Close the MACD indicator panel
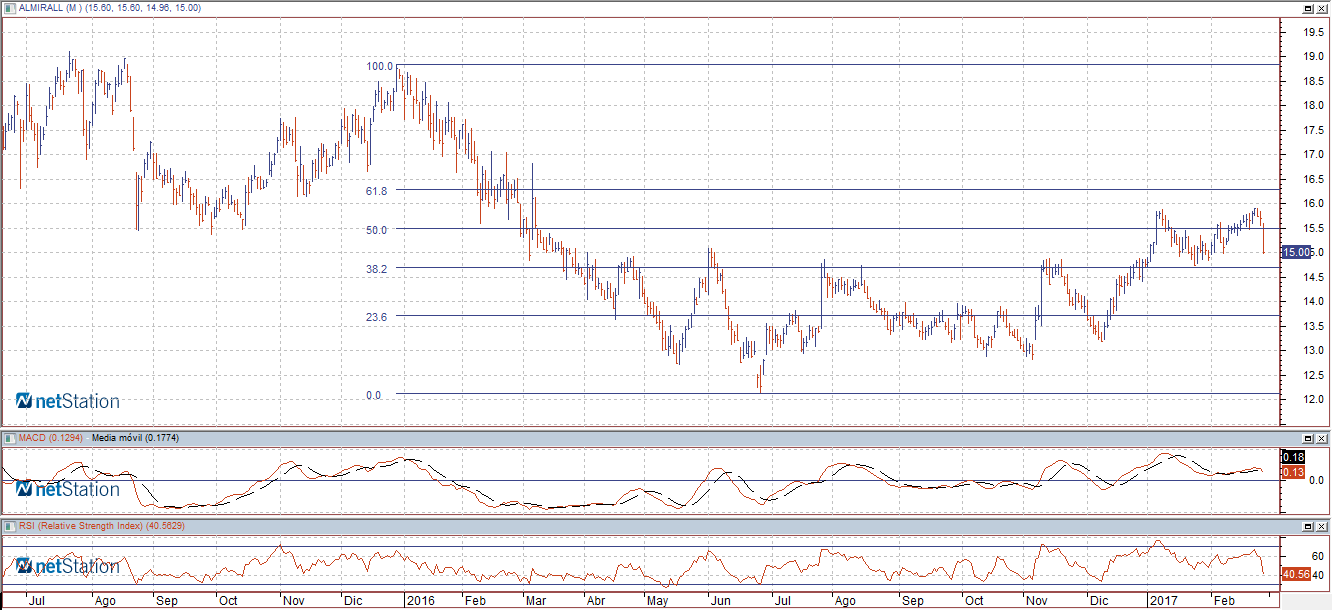The width and height of the screenshot is (1332, 610). click(x=1322, y=439)
